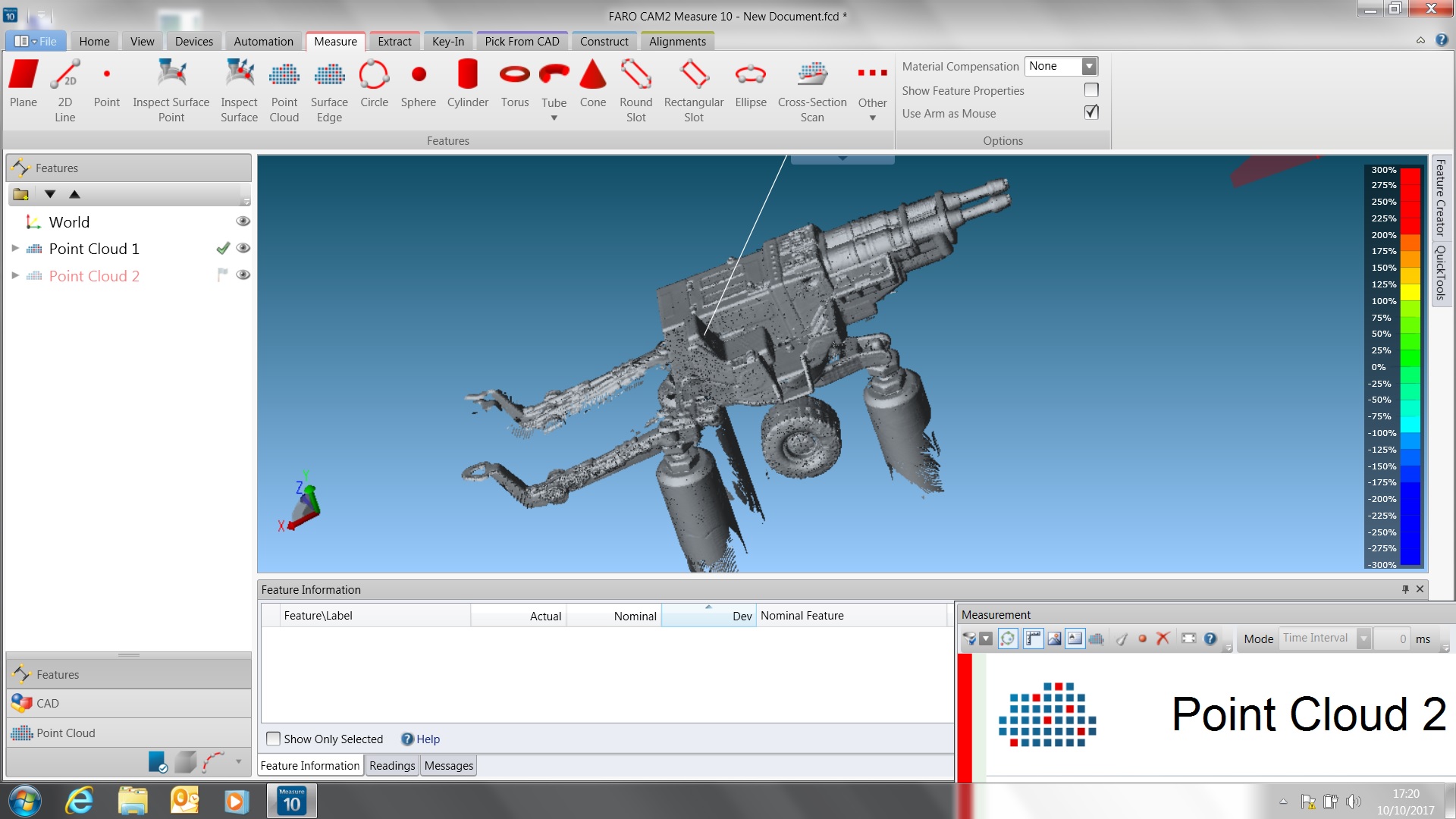The width and height of the screenshot is (1456, 819).
Task: Toggle the ruler icon in Measurement toolbar
Action: tap(1033, 639)
